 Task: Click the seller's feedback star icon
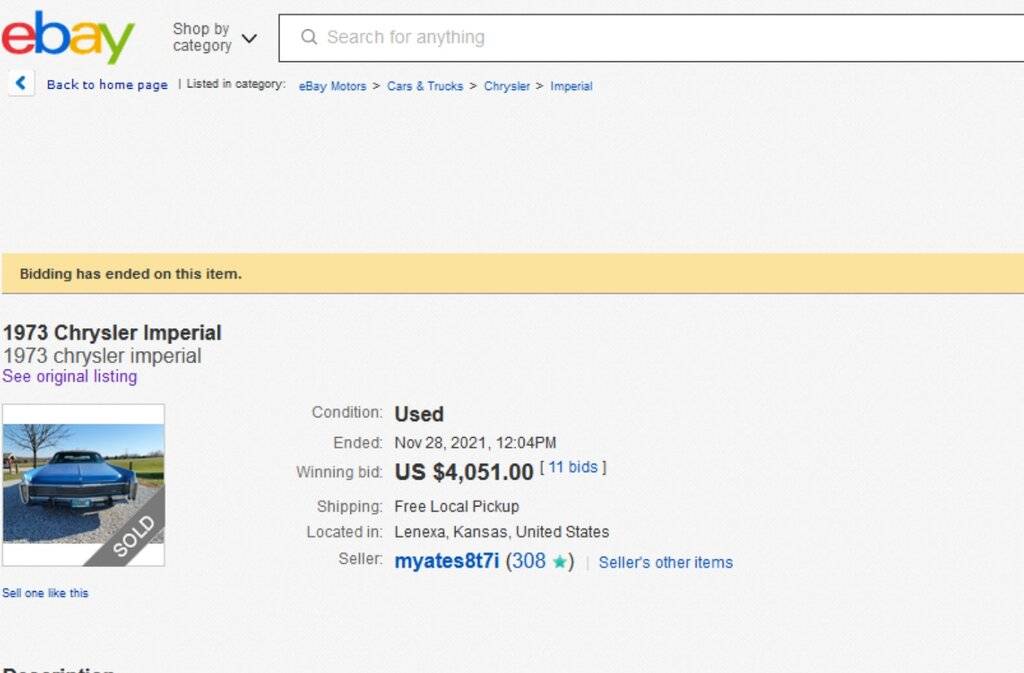(x=560, y=562)
